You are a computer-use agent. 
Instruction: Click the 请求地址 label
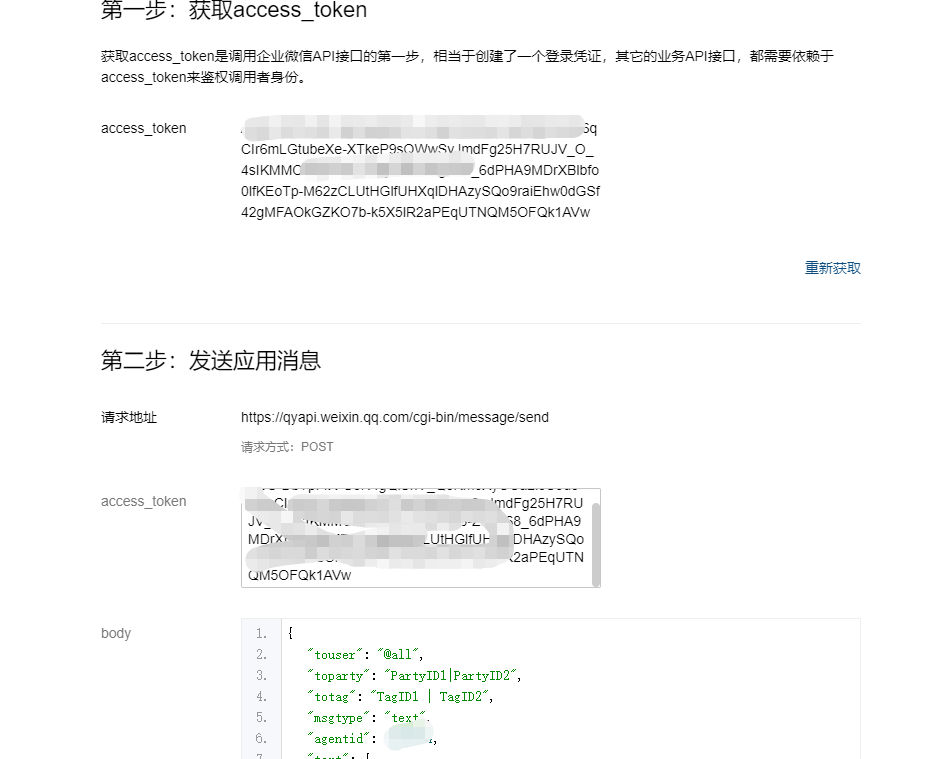(x=129, y=418)
